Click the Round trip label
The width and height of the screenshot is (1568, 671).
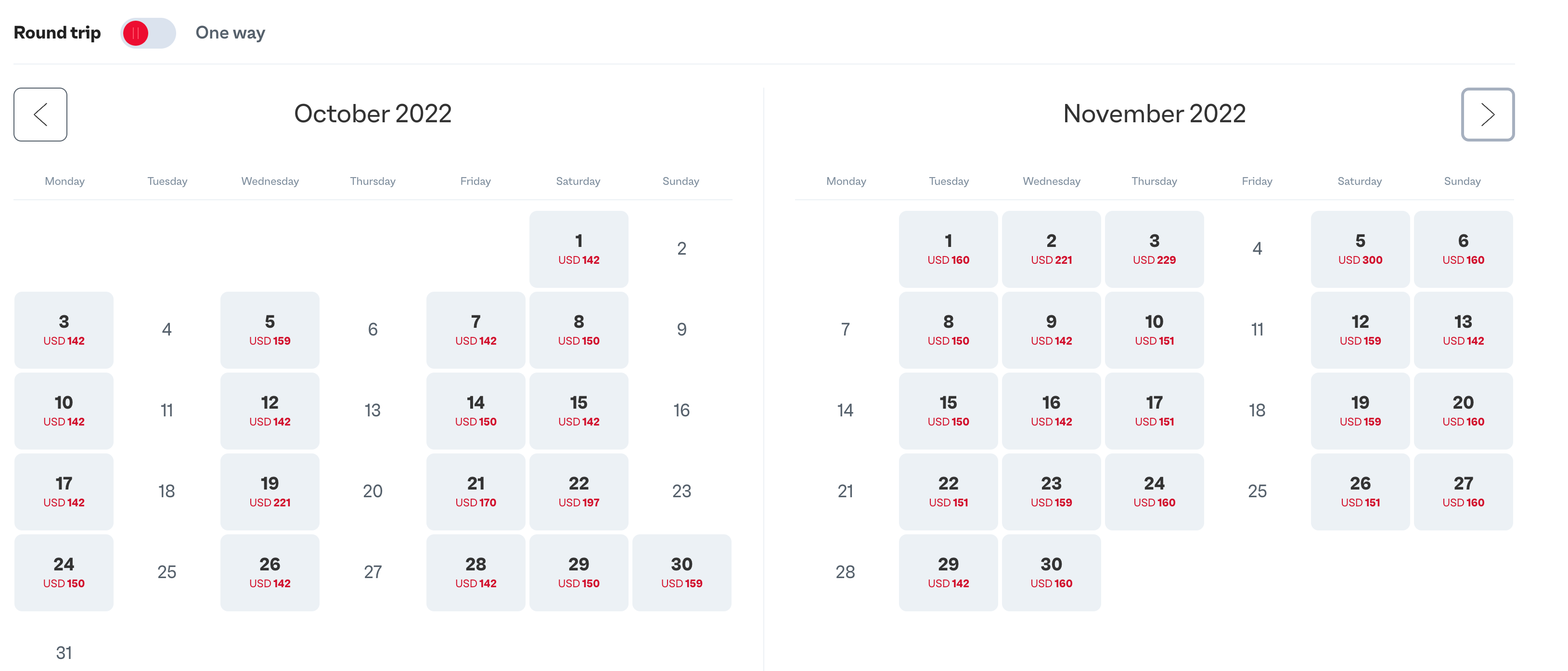[x=57, y=33]
